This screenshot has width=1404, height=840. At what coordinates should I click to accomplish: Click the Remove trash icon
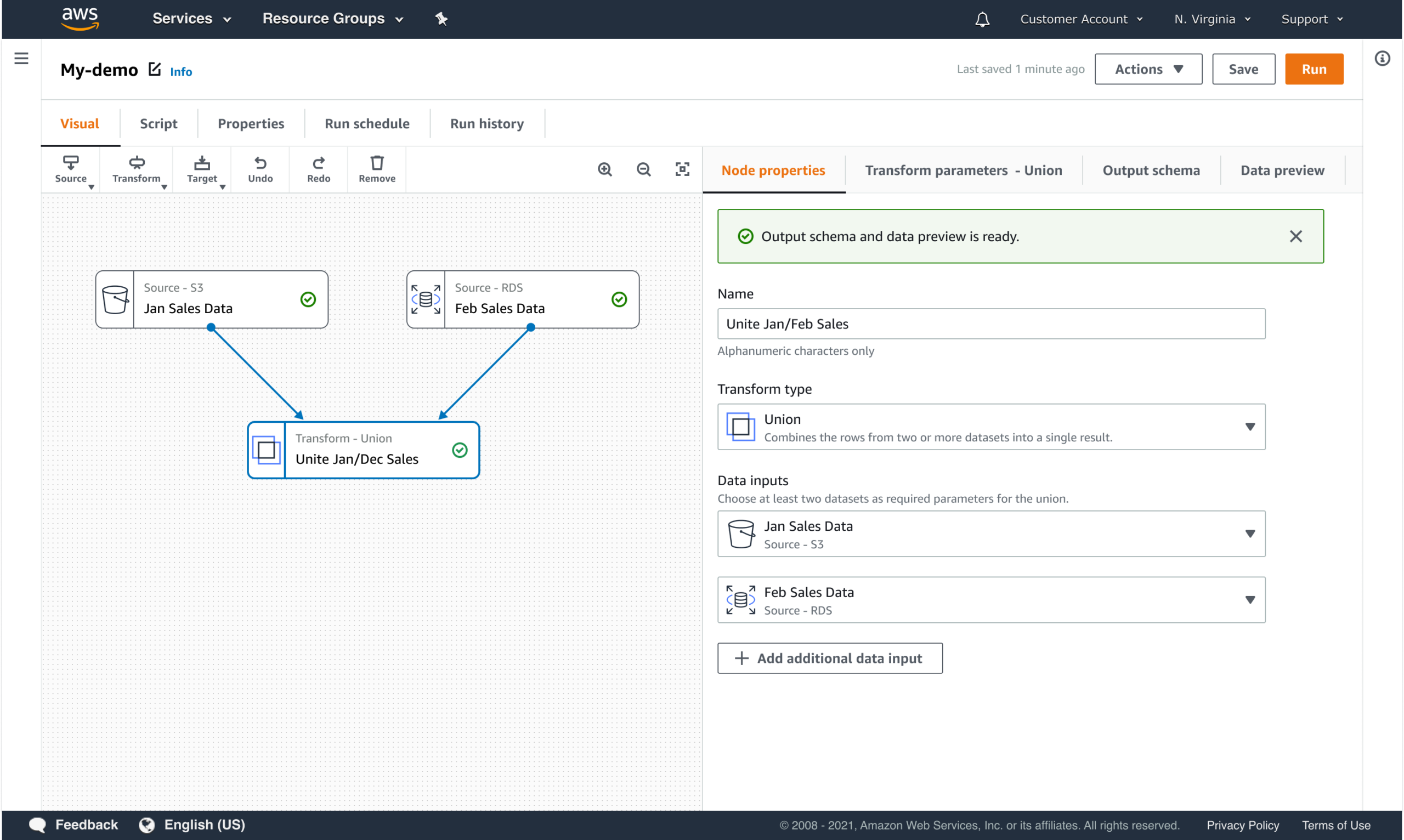[376, 169]
